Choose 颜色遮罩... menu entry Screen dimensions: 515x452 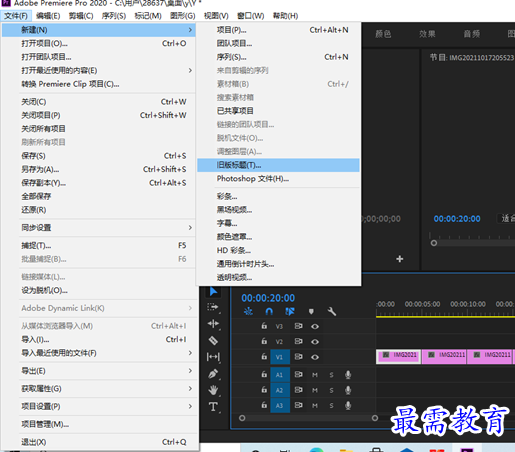point(278,237)
